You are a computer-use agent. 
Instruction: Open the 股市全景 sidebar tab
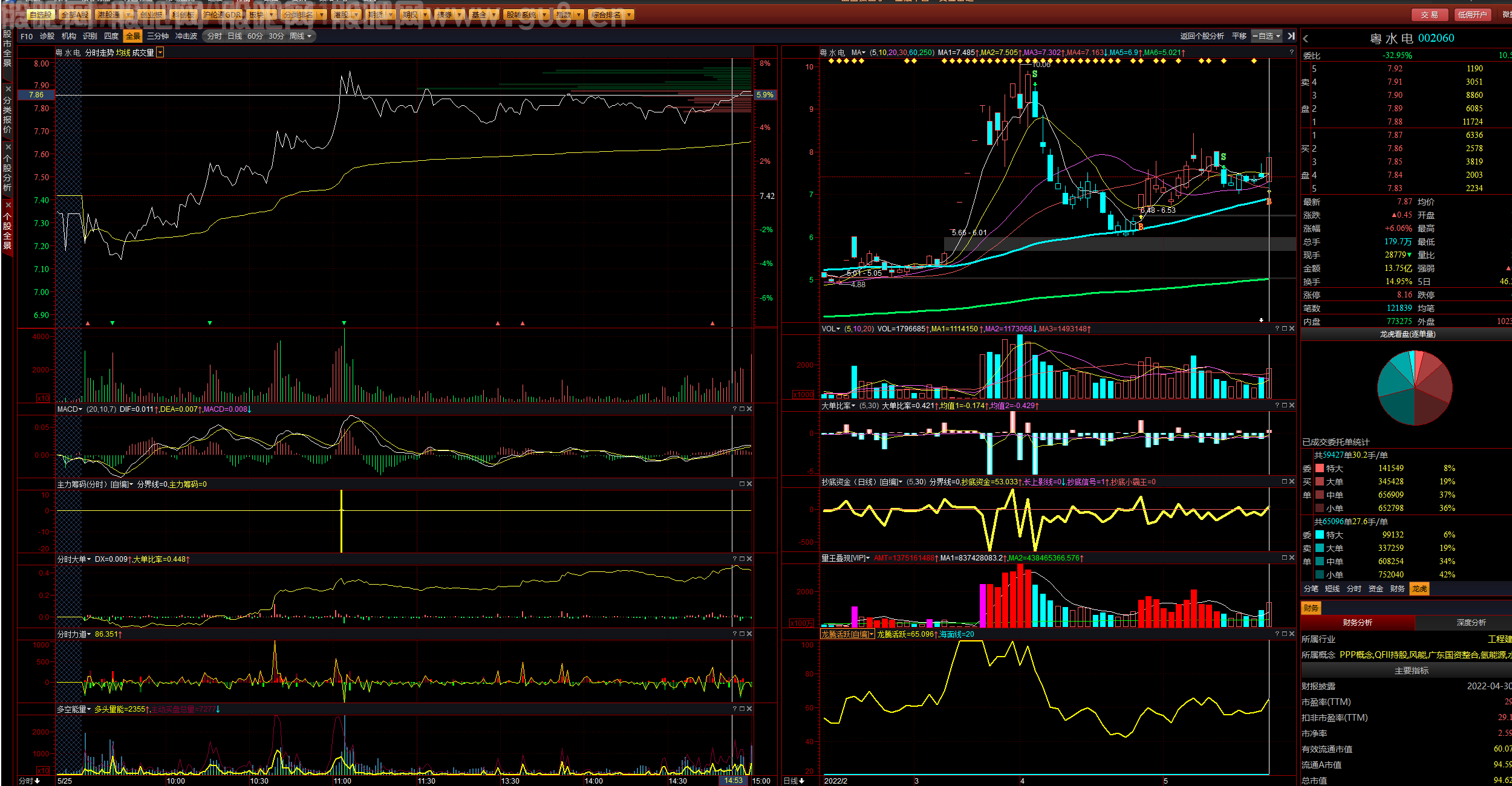[7, 48]
